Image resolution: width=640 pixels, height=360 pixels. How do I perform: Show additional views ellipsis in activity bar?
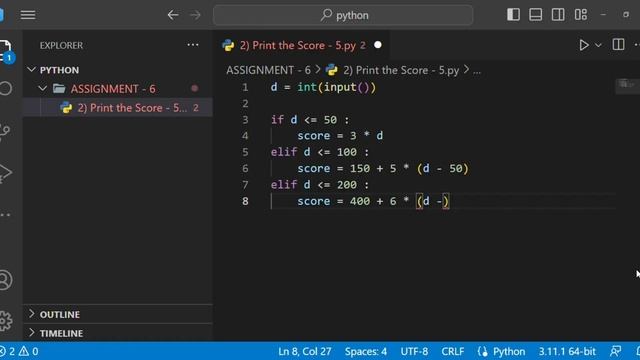(5, 214)
